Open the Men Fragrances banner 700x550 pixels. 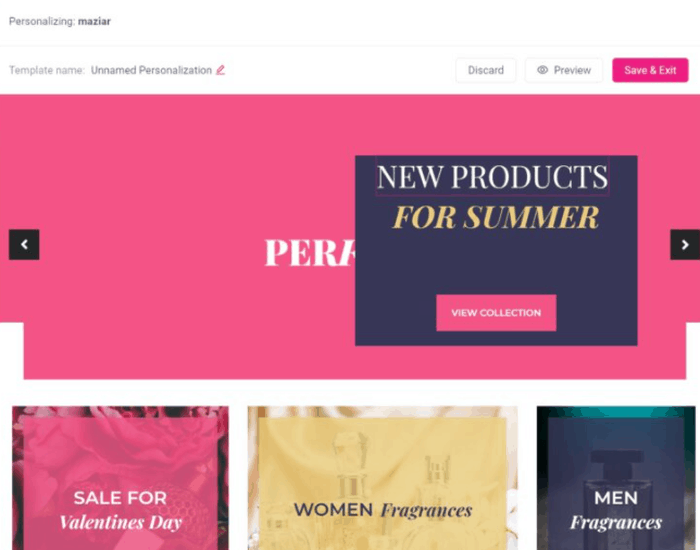tap(616, 478)
